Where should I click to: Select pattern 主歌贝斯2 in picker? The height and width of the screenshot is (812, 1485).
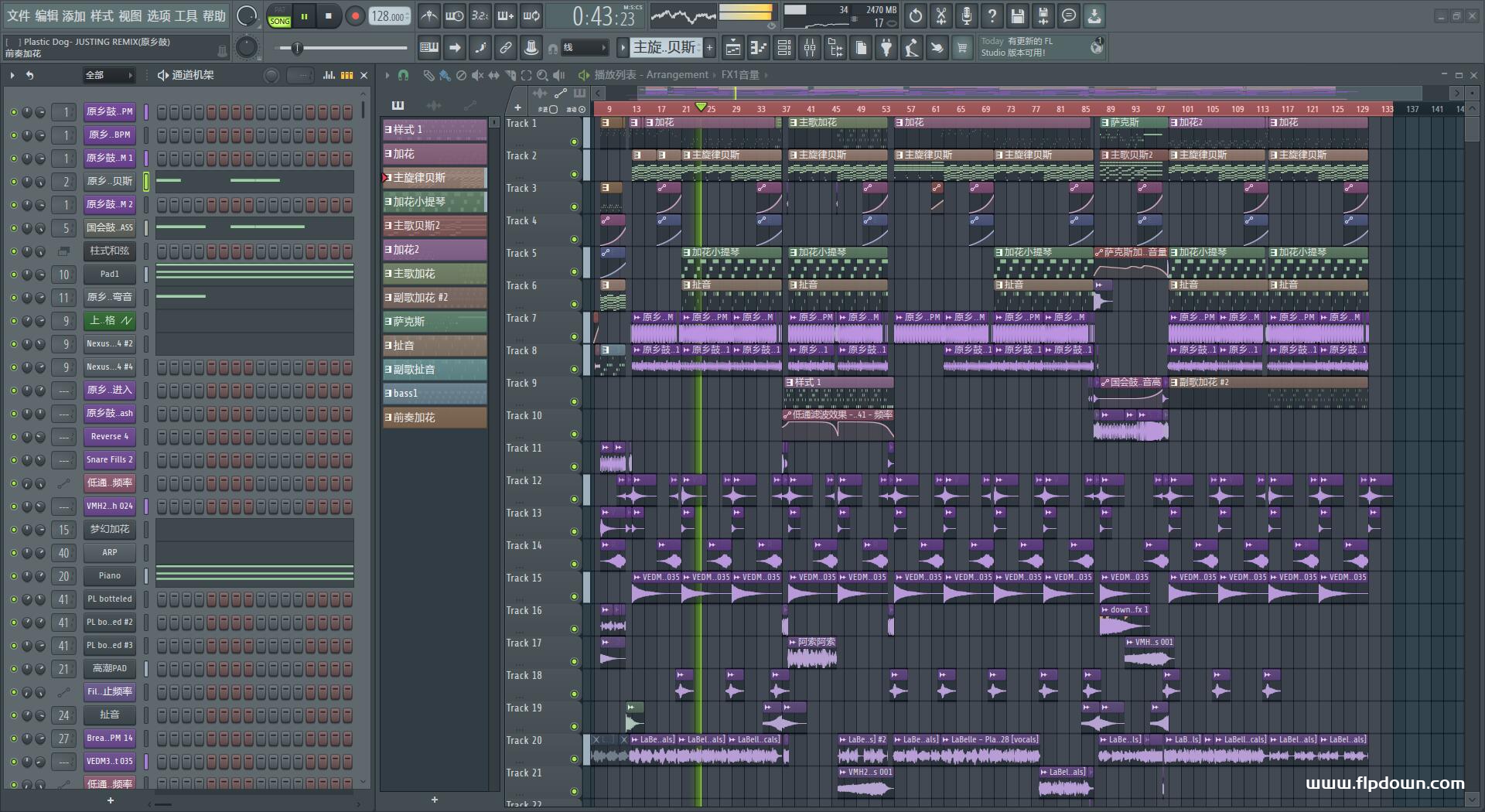click(435, 226)
